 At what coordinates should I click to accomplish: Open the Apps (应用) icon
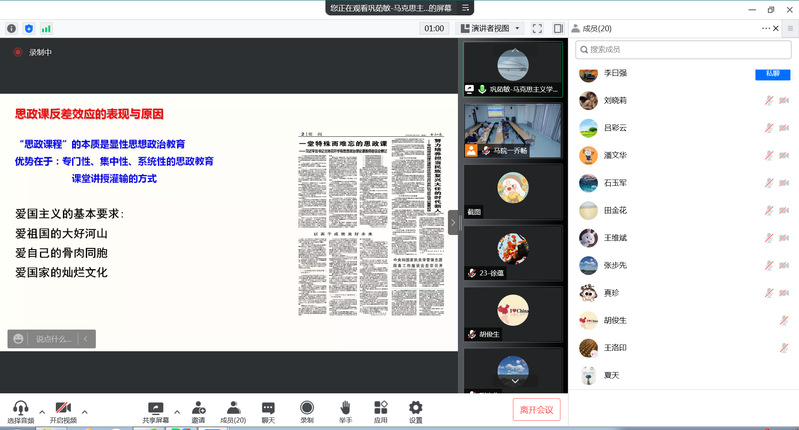380,412
